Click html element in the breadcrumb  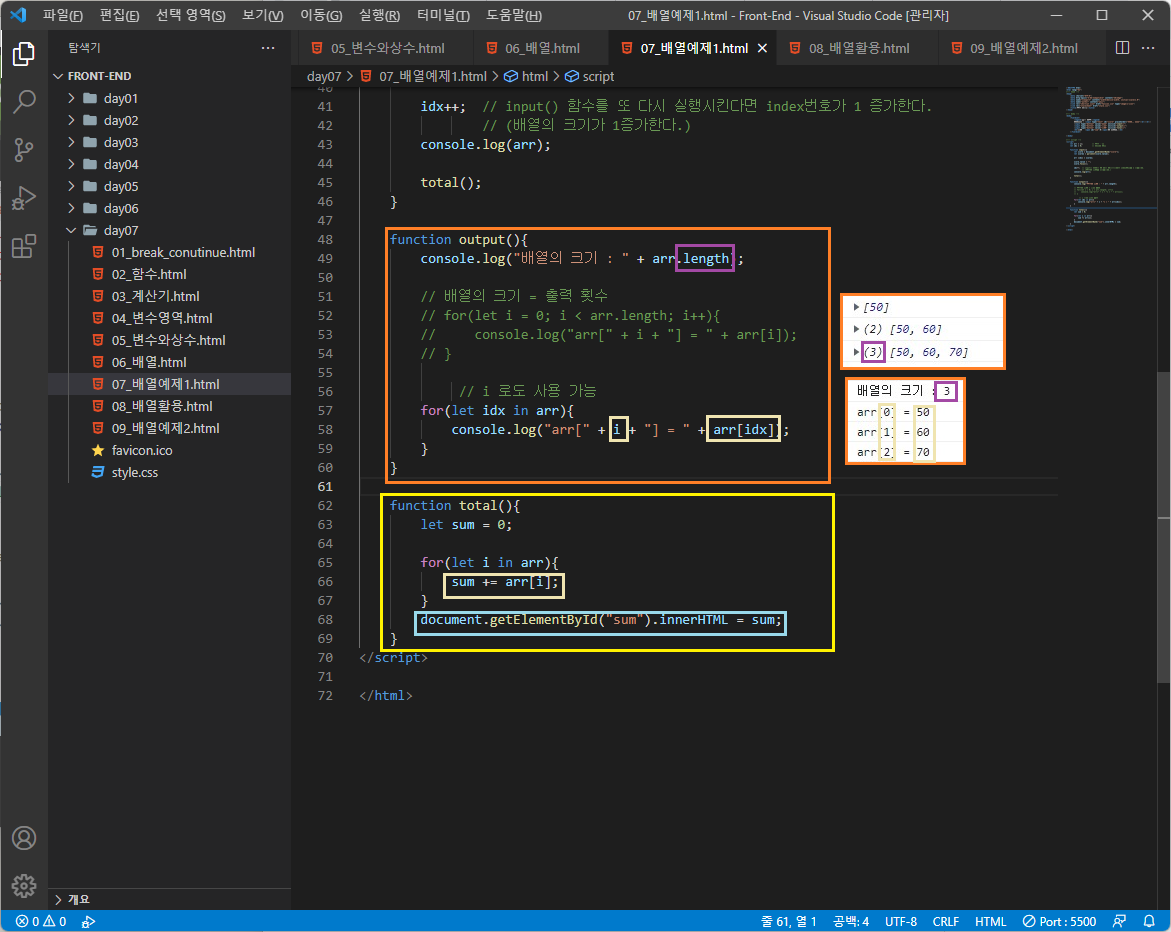click(x=527, y=77)
